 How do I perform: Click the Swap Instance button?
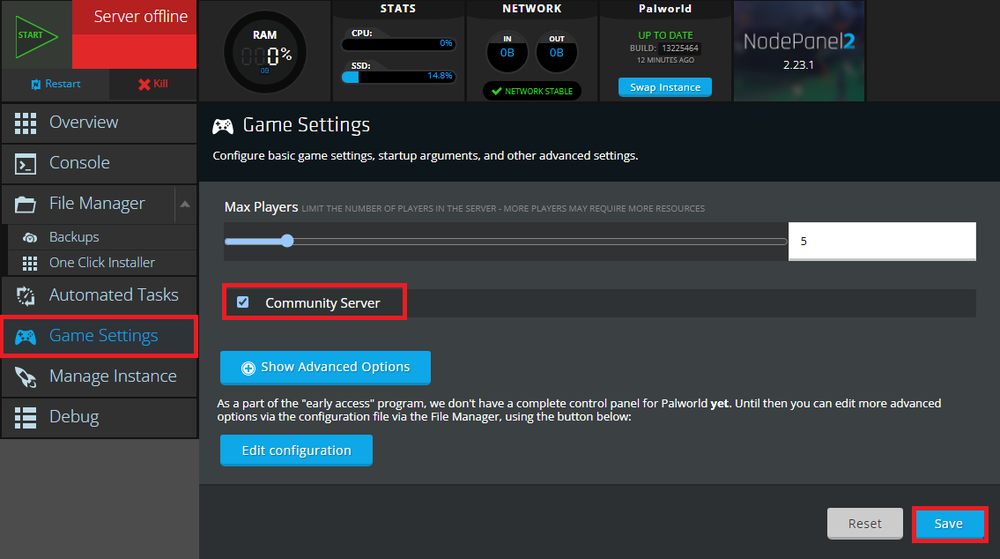pos(665,87)
